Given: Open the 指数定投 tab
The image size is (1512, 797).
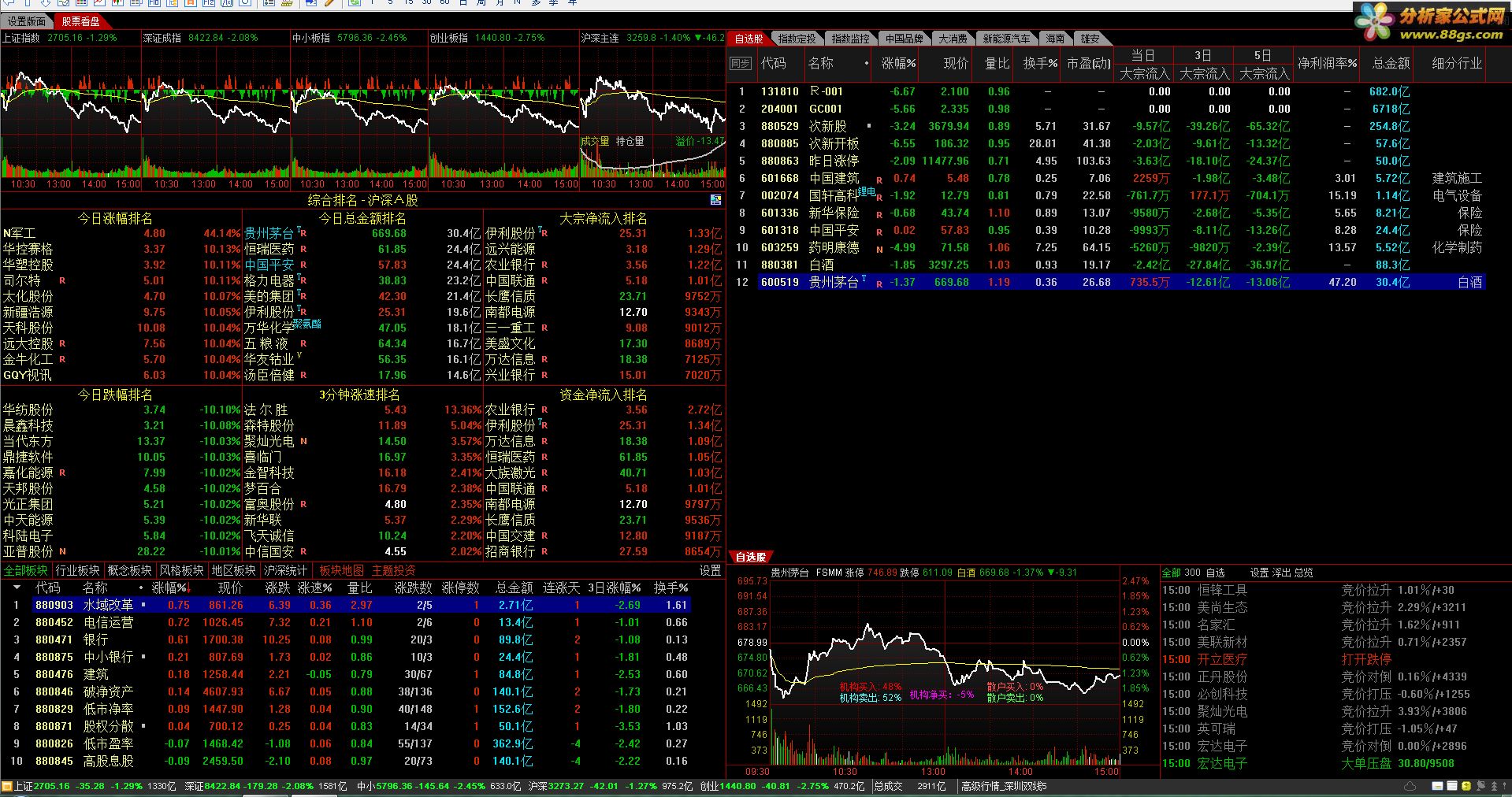Looking at the screenshot, I should point(797,39).
